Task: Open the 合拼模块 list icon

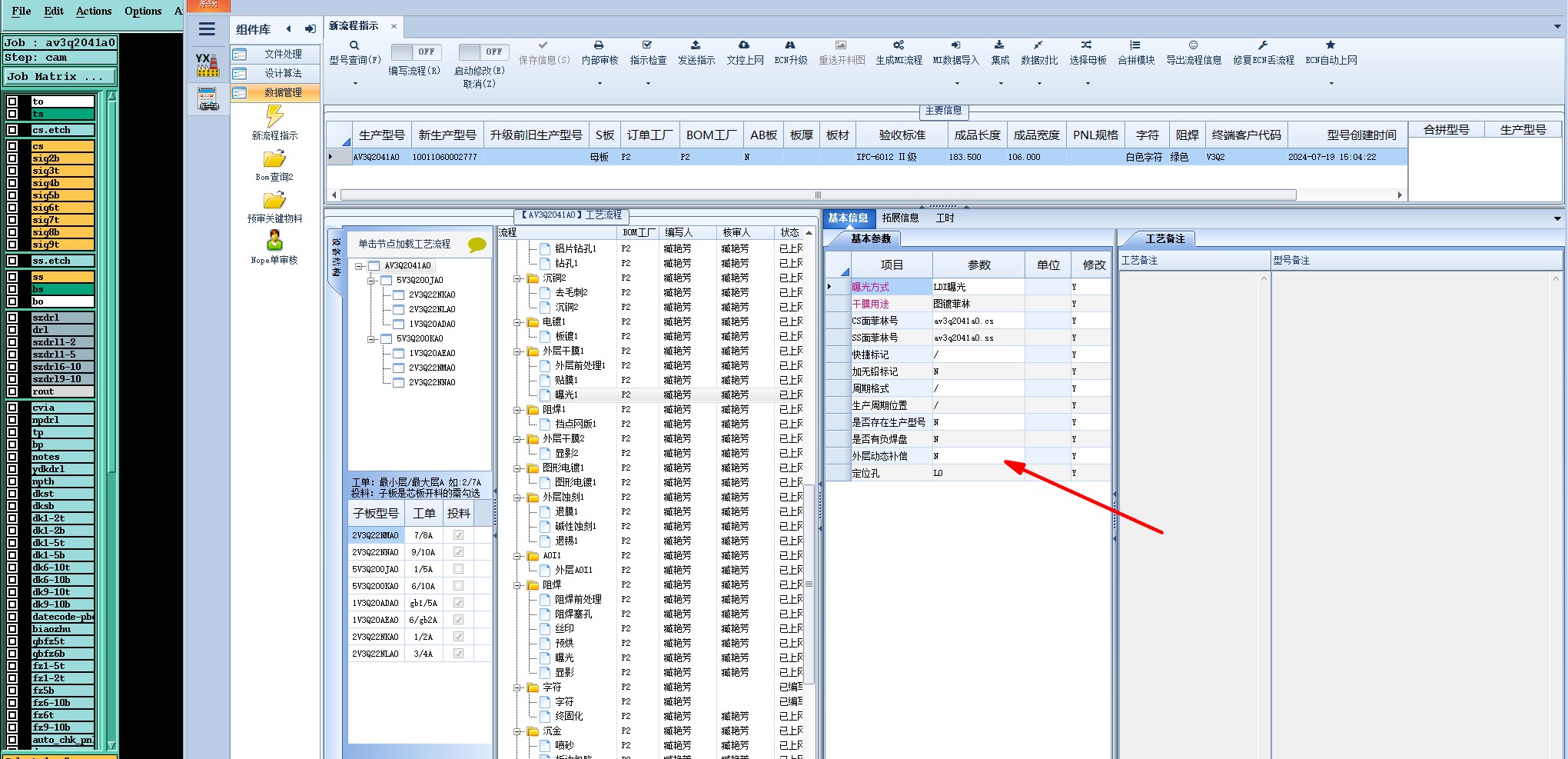Action: pos(1135,45)
